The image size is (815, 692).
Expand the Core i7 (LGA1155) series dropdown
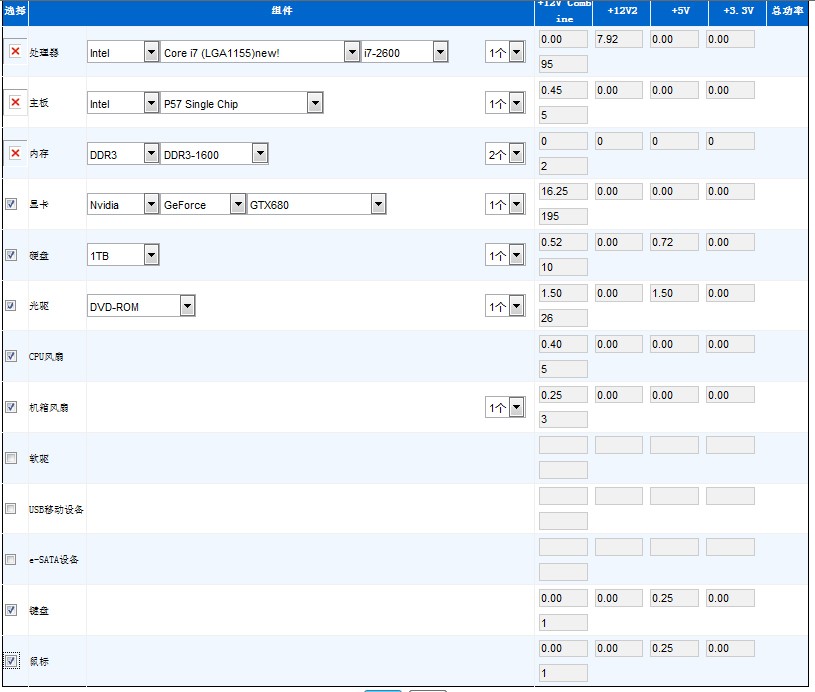[260, 52]
